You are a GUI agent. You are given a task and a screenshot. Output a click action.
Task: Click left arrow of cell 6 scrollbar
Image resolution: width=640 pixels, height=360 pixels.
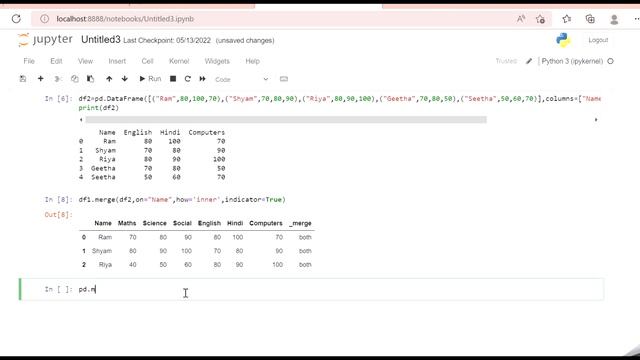tap(81, 120)
